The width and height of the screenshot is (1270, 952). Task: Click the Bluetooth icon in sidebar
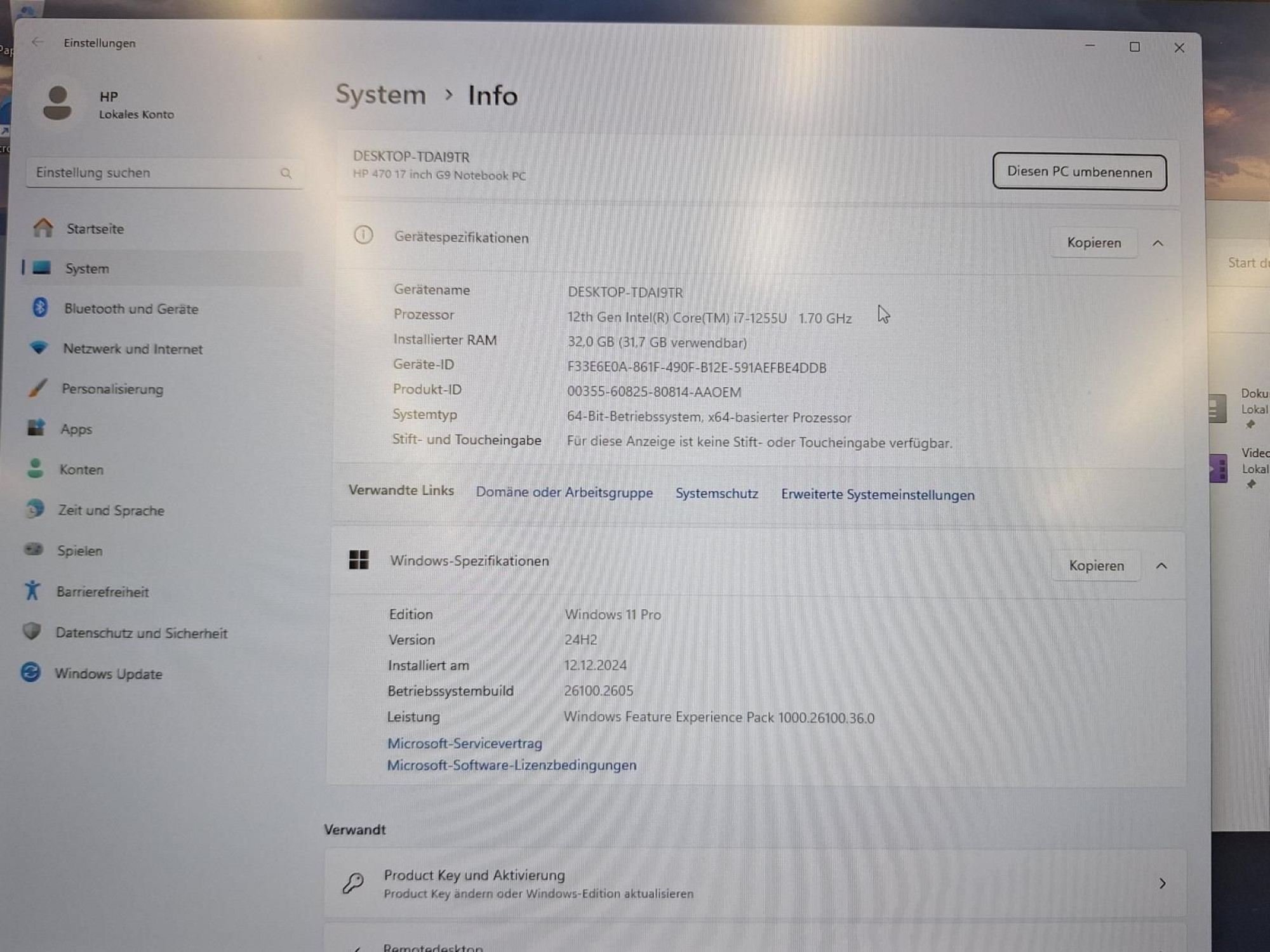40,308
